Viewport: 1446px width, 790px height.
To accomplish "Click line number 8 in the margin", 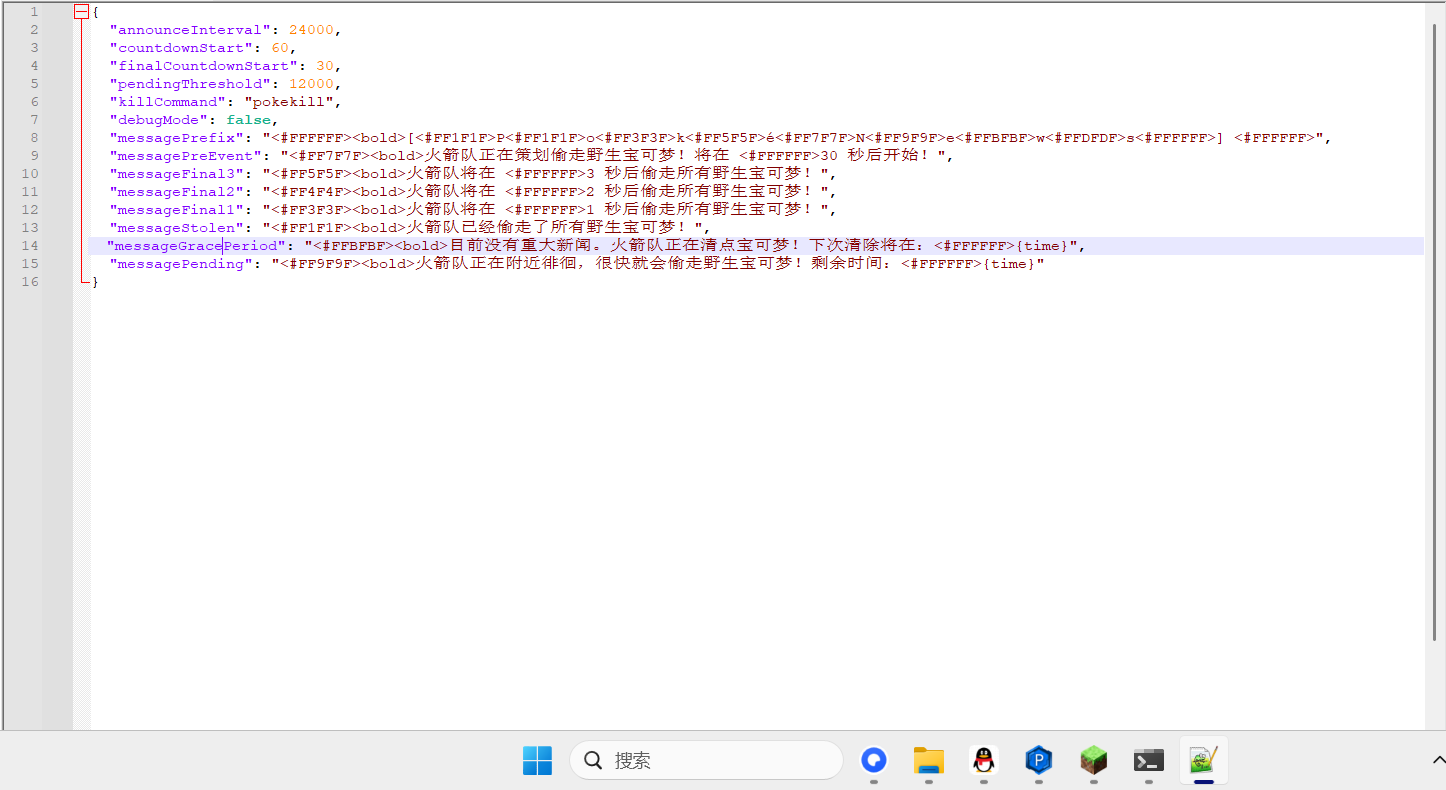I will tap(34, 138).
